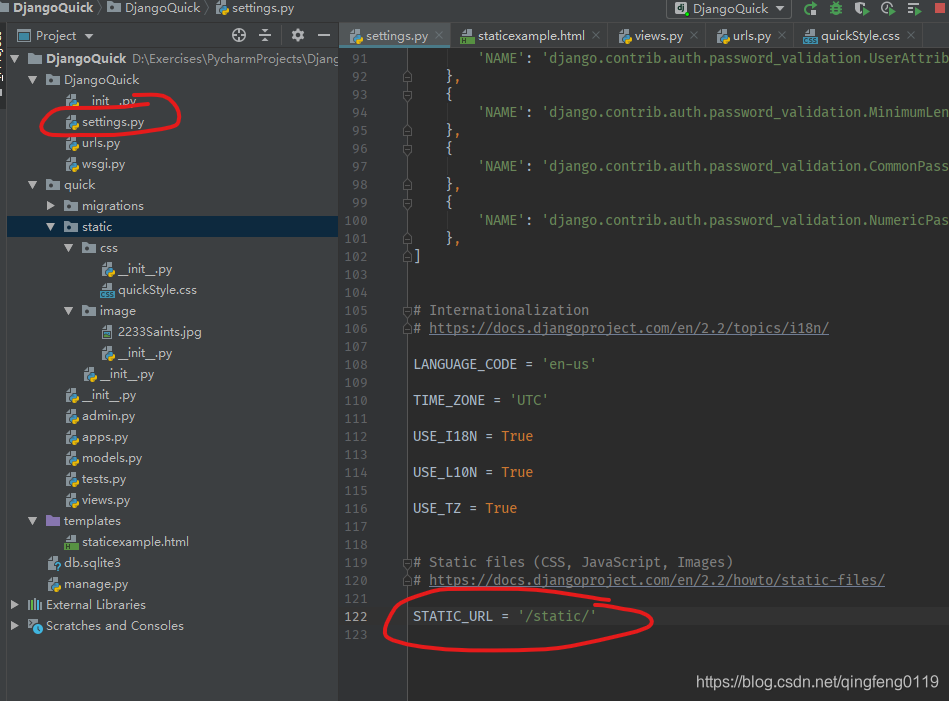Fold the closing bracket marker at line 102
Screen dimensions: 949x701
pos(407,257)
